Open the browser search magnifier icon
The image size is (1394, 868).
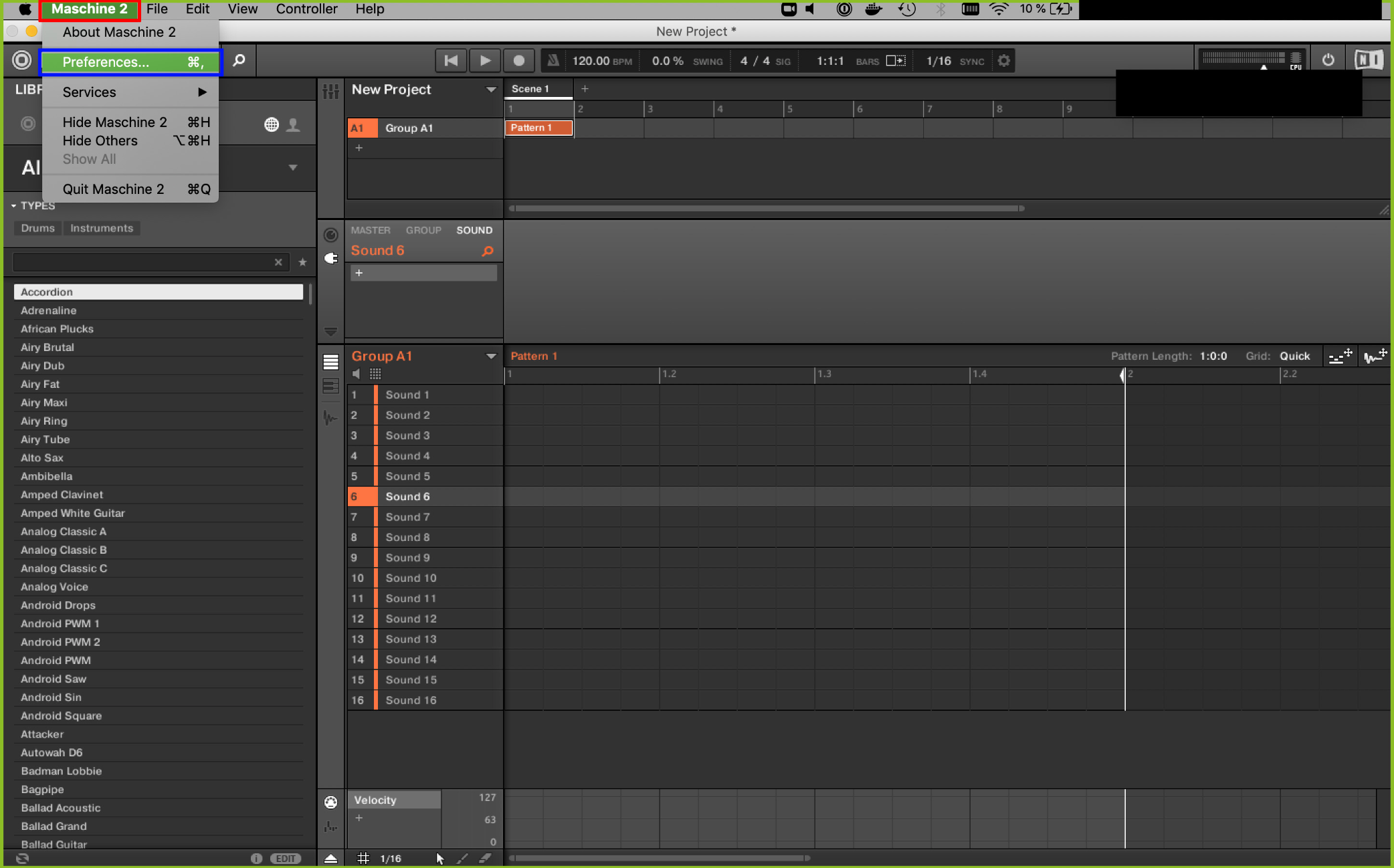(x=239, y=61)
